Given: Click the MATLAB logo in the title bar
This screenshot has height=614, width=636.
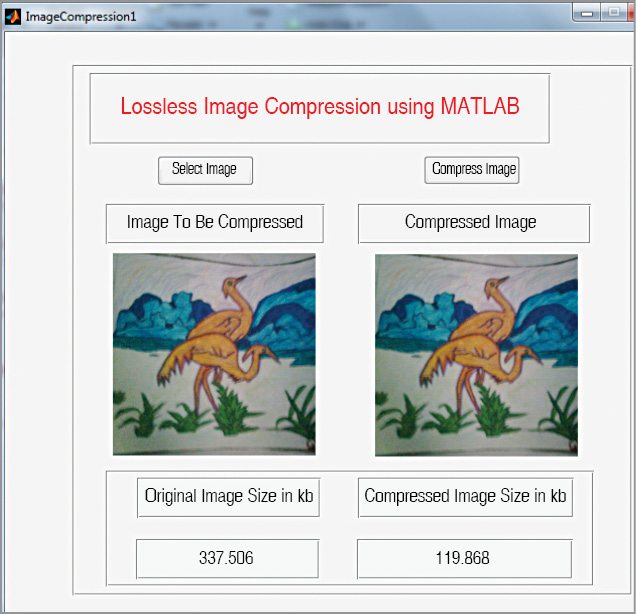Looking at the screenshot, I should (x=13, y=17).
